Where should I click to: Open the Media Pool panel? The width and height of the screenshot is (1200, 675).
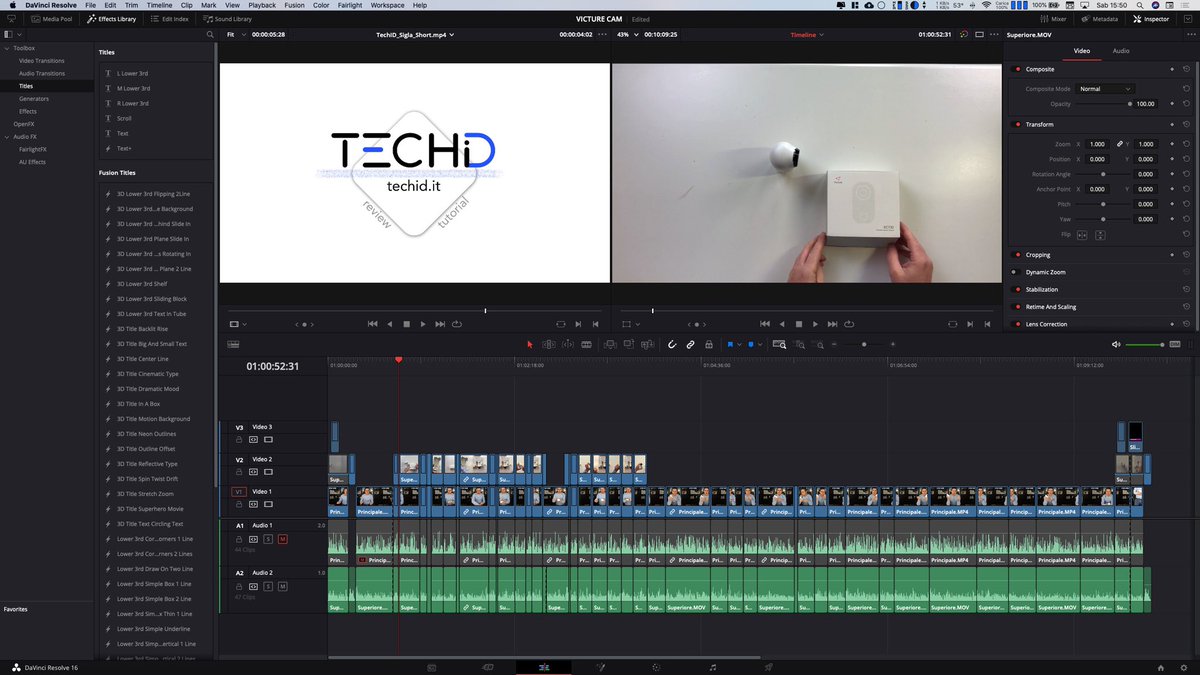click(x=51, y=19)
